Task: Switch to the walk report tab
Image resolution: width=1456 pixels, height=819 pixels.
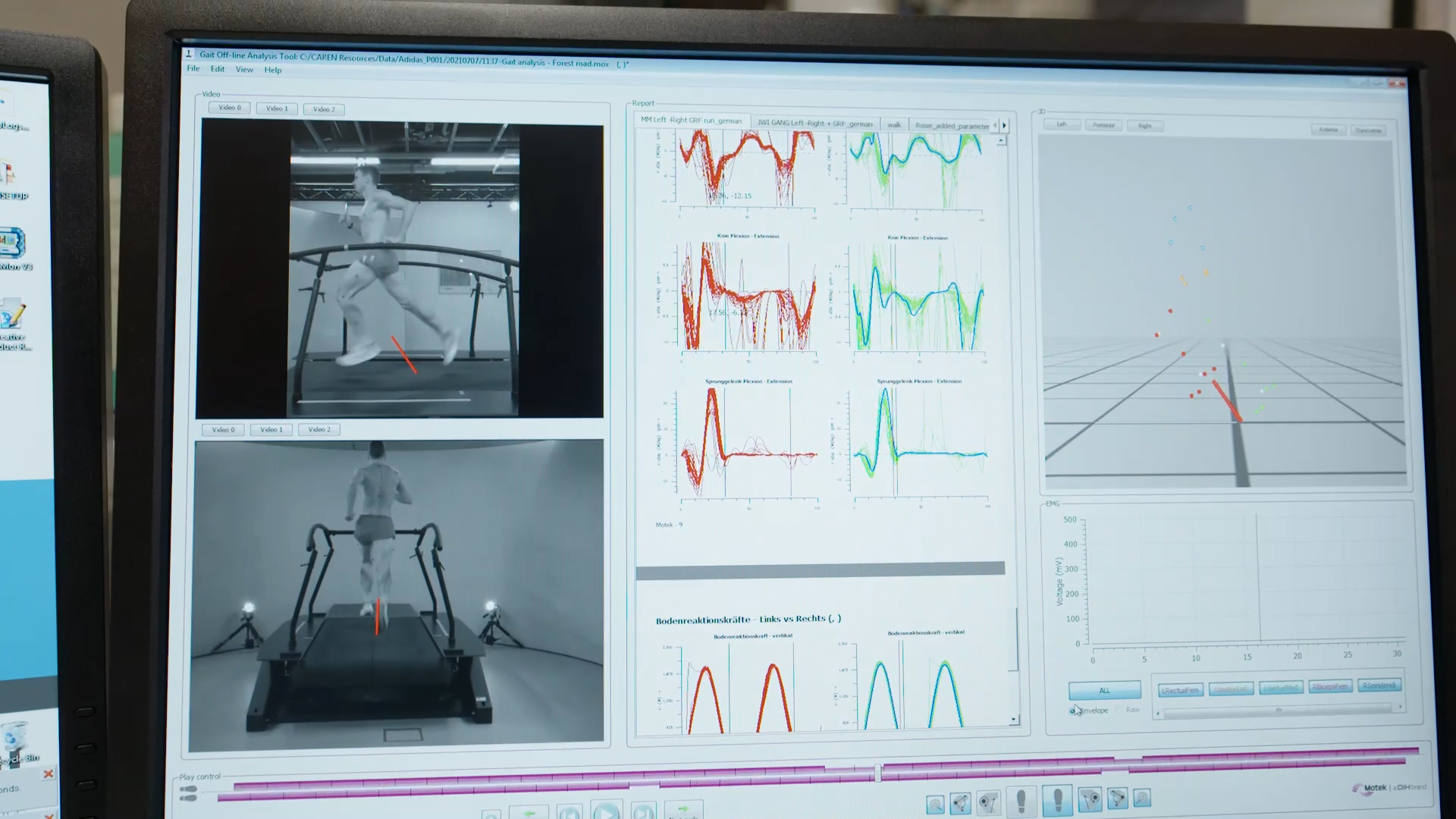Action: pyautogui.click(x=894, y=125)
